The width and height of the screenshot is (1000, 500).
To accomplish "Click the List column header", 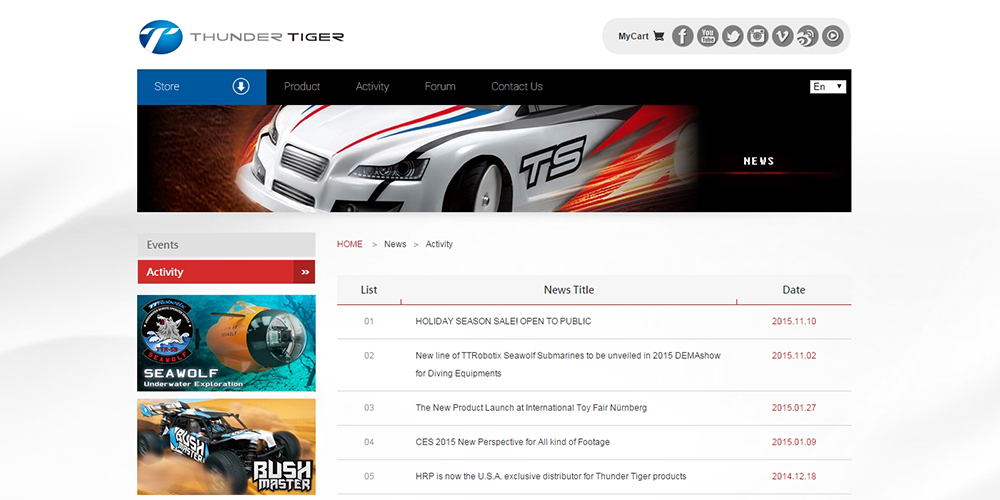I will (369, 290).
